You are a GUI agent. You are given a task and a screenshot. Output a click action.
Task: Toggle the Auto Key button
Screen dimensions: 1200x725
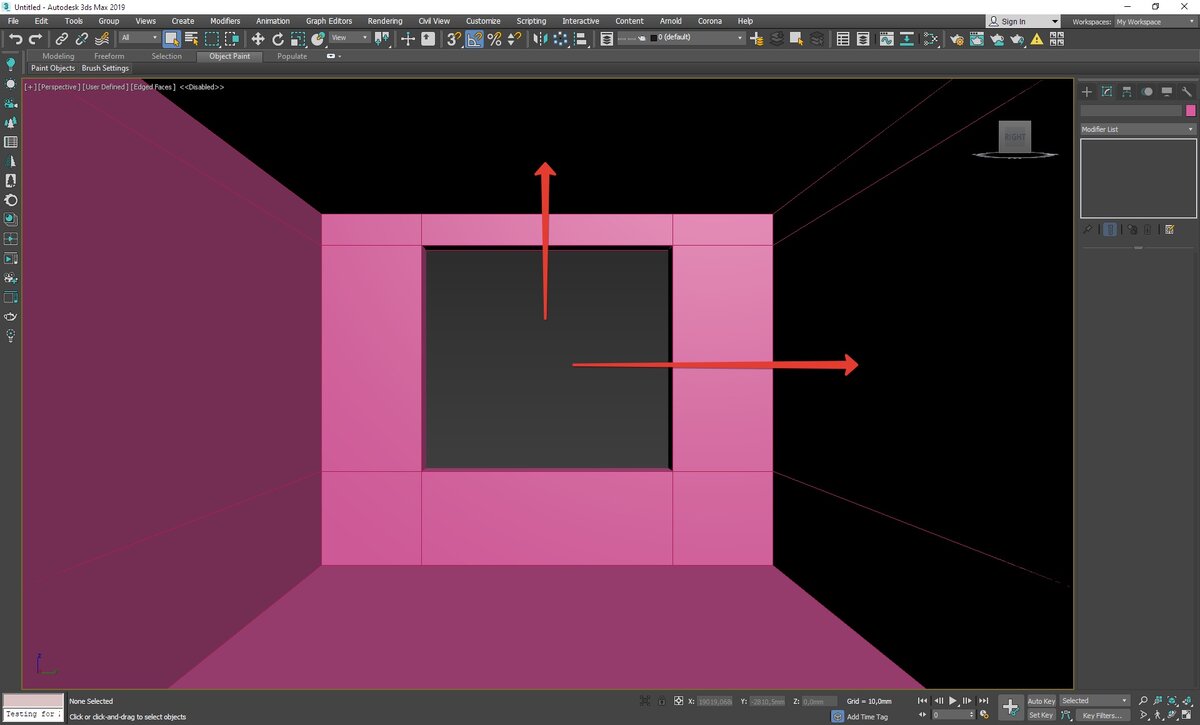click(x=1041, y=700)
